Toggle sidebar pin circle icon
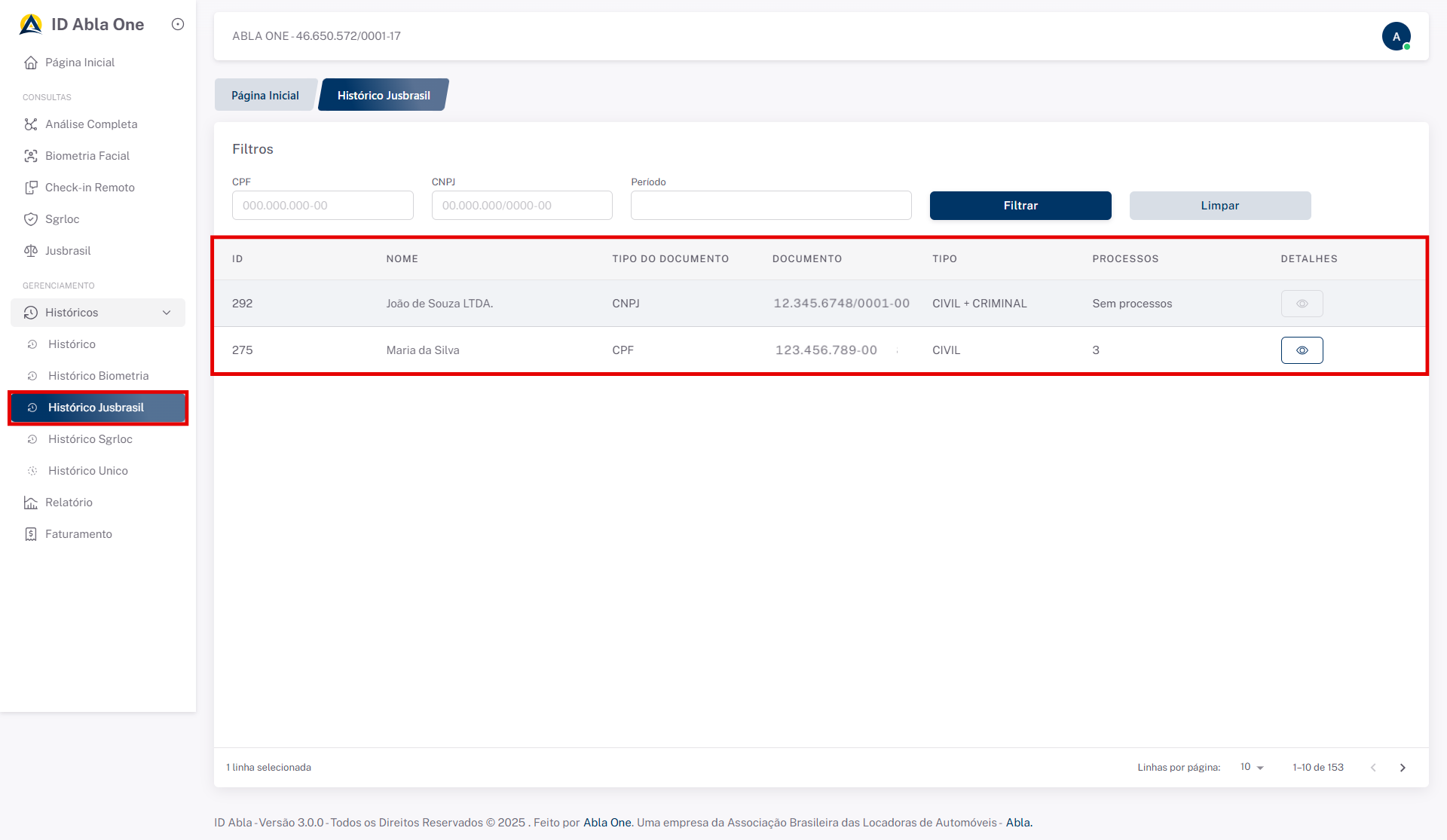Image resolution: width=1447 pixels, height=840 pixels. (178, 24)
